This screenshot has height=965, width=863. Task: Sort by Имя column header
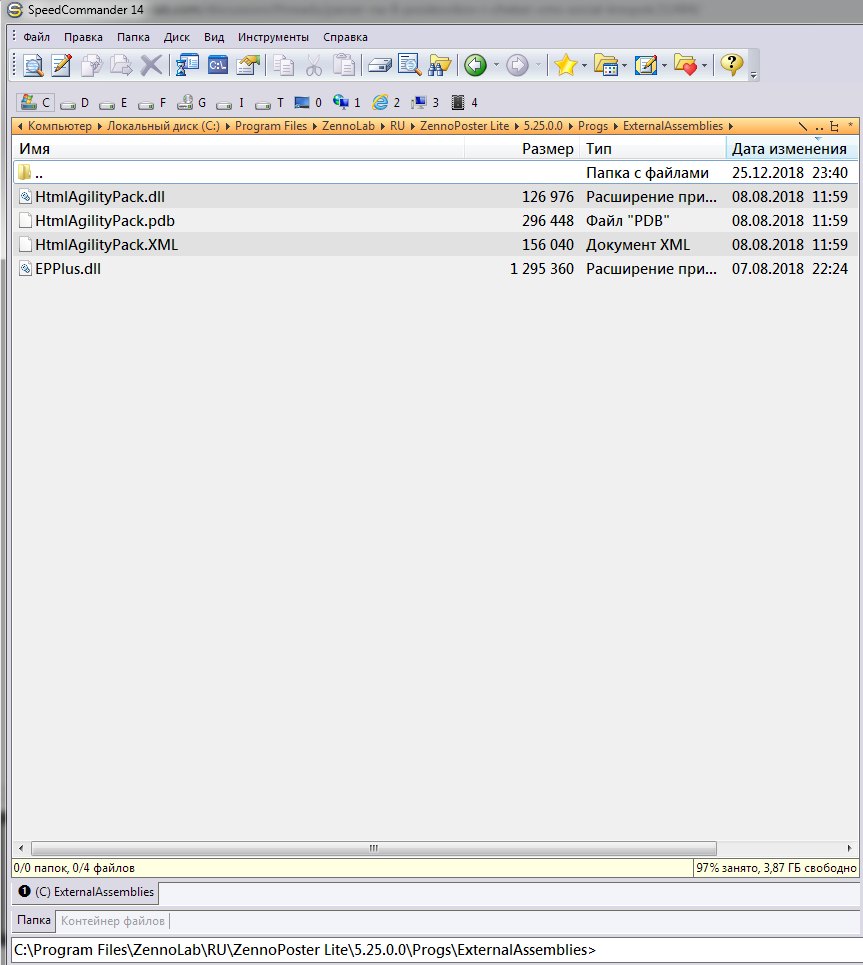[239, 148]
